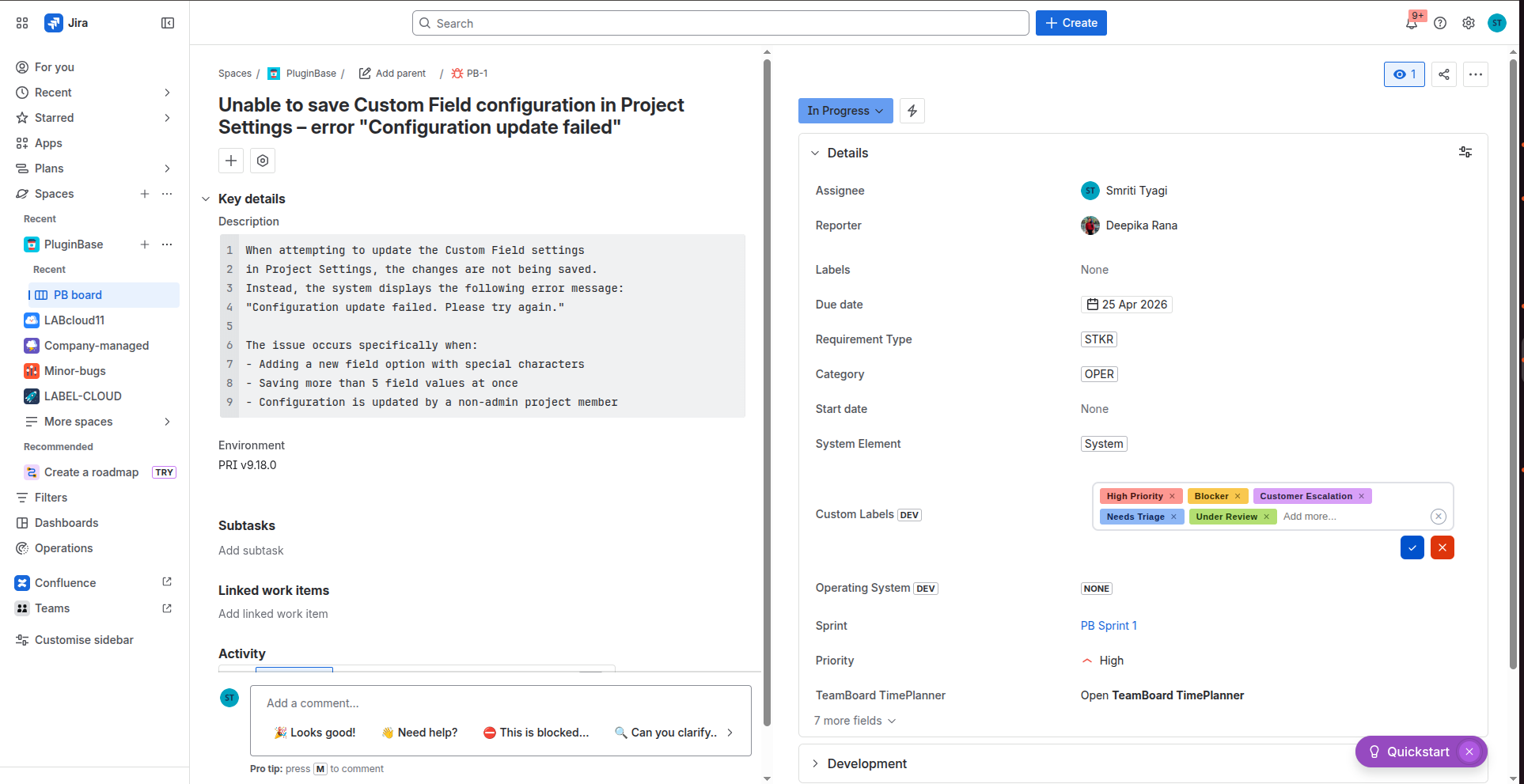Click Add parent in breadcrumb
This screenshot has height=784, width=1524.
click(x=392, y=74)
